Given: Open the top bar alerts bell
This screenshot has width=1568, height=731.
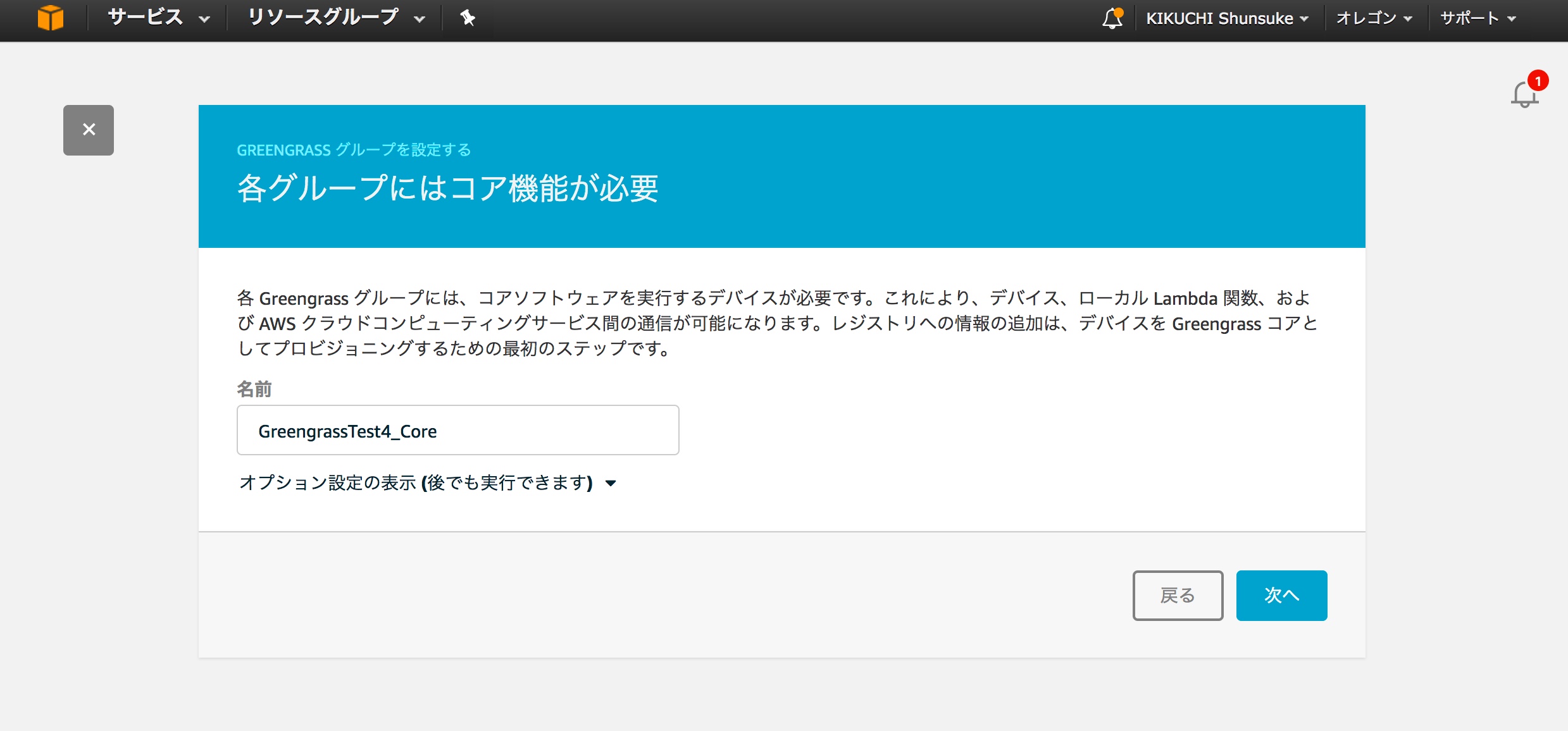Looking at the screenshot, I should click(x=1113, y=18).
